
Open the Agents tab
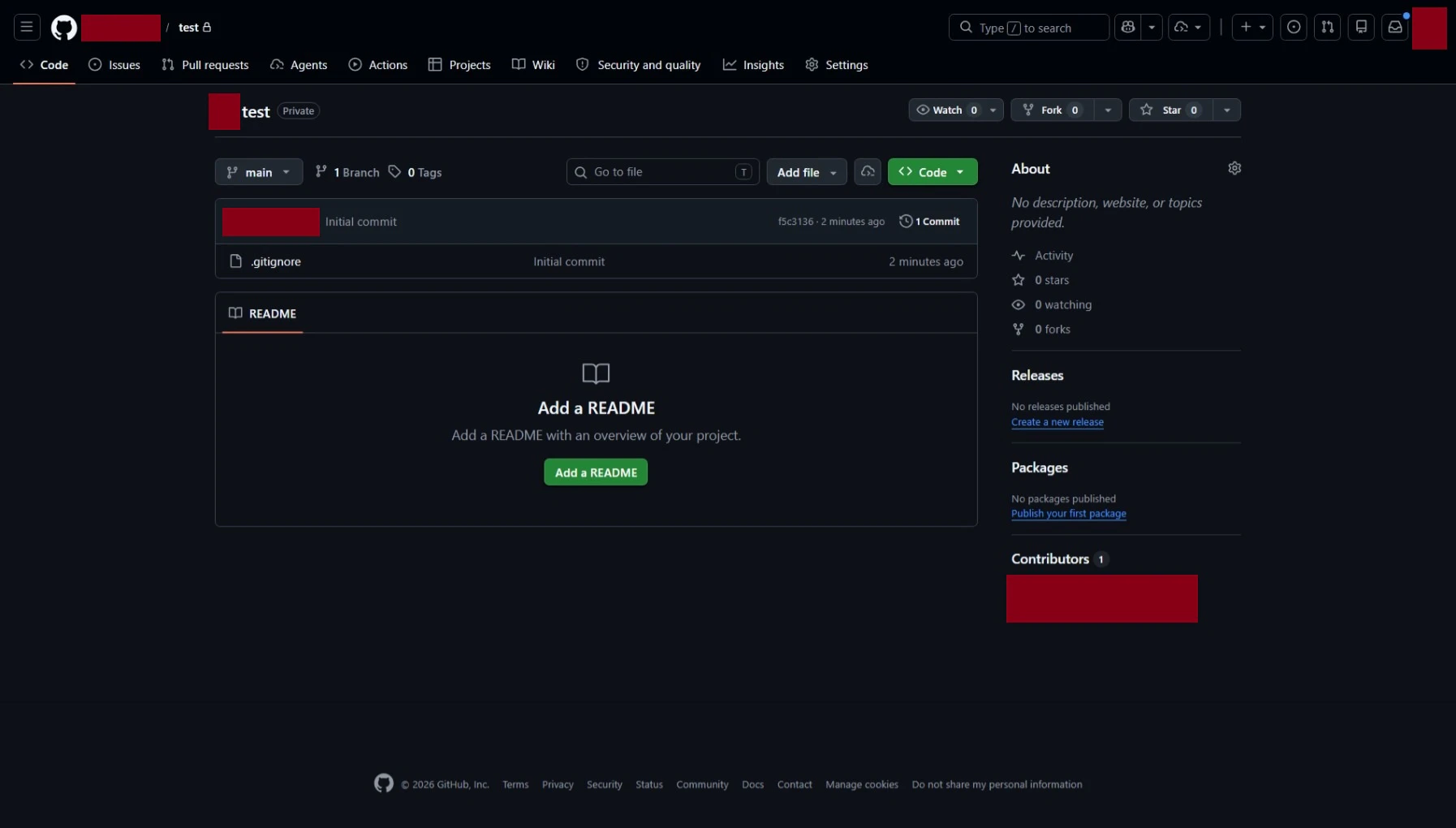pos(299,65)
